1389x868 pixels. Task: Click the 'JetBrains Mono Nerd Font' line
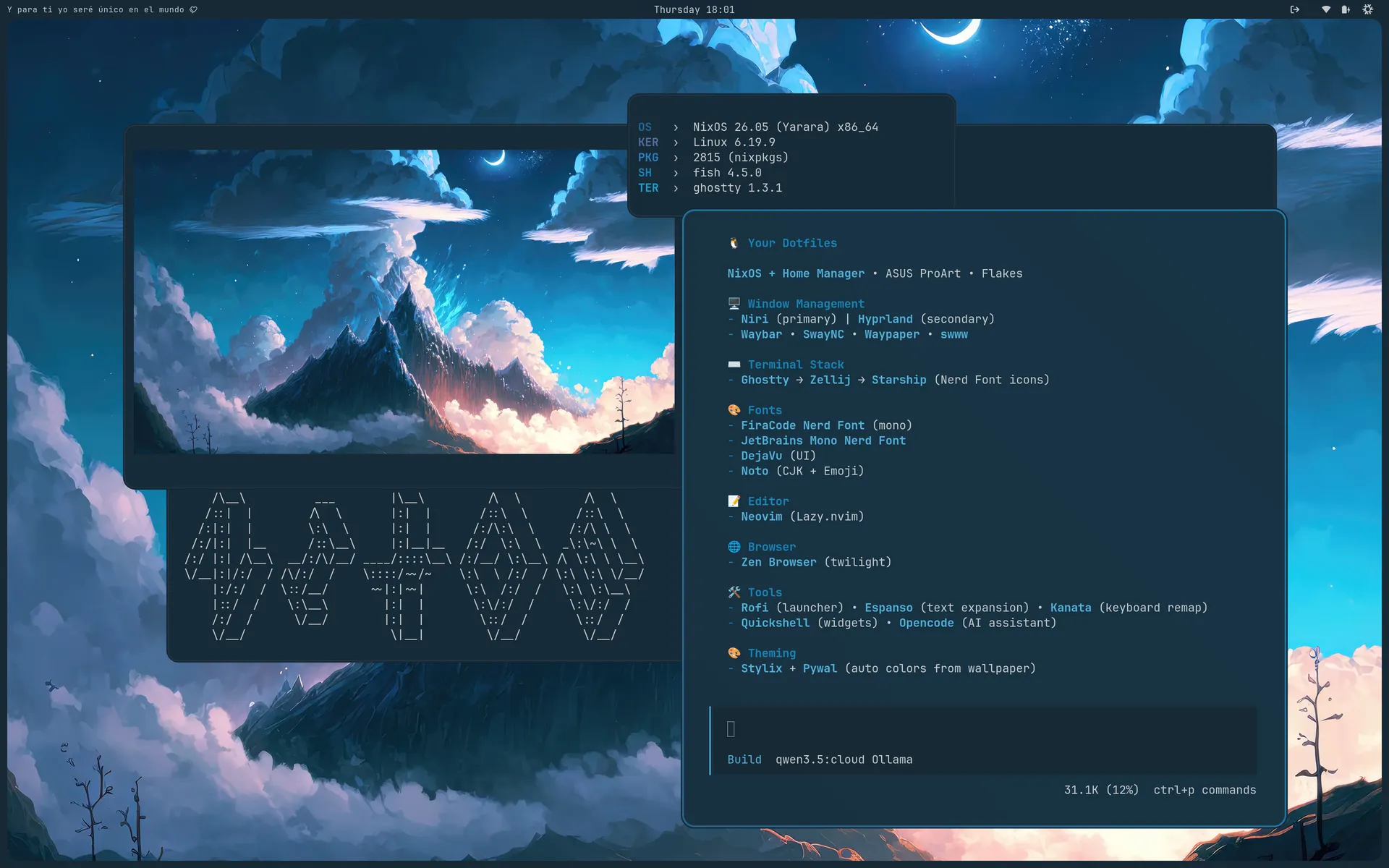(x=823, y=441)
